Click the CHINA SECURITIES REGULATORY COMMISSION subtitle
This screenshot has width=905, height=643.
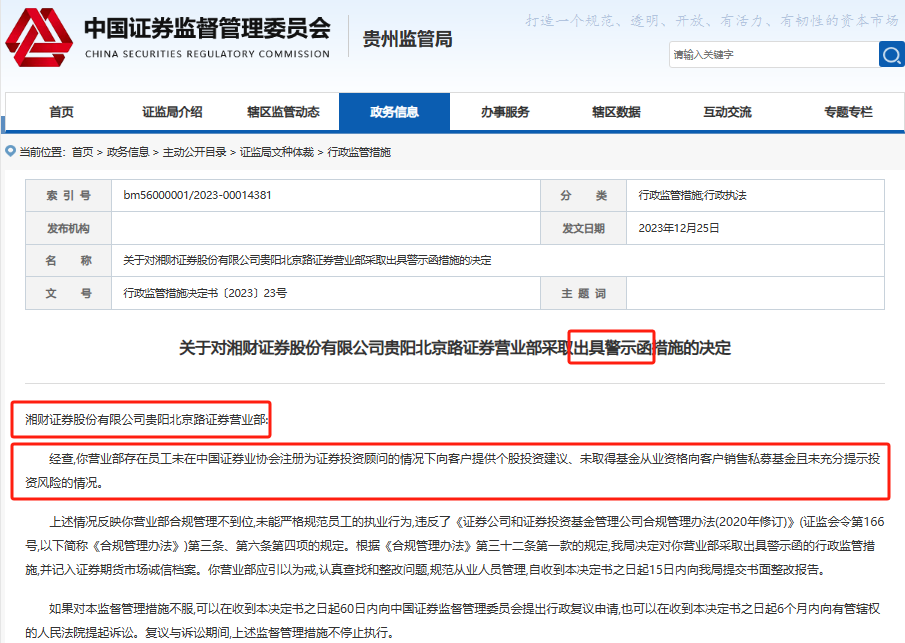point(207,54)
